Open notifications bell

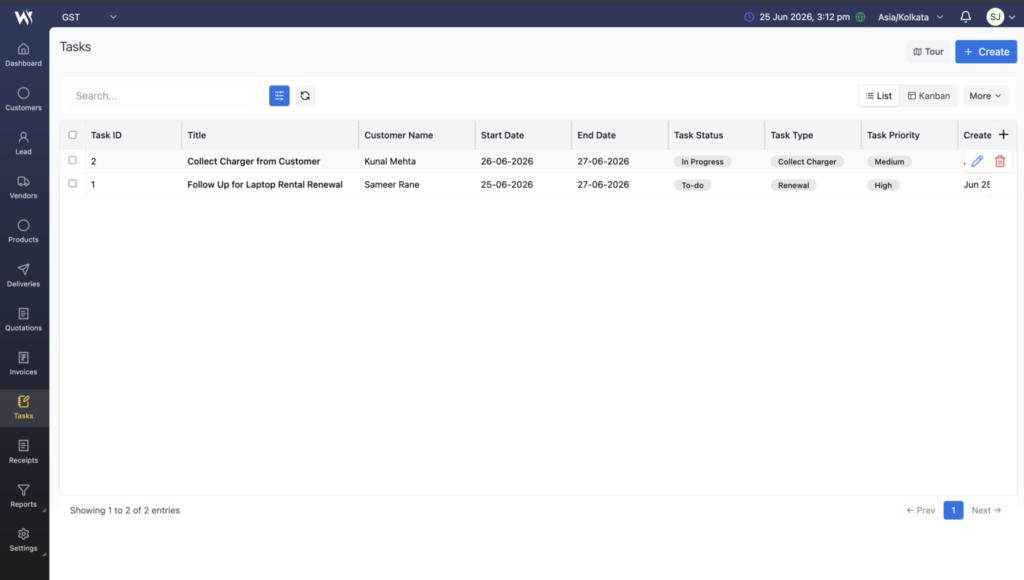tap(965, 17)
